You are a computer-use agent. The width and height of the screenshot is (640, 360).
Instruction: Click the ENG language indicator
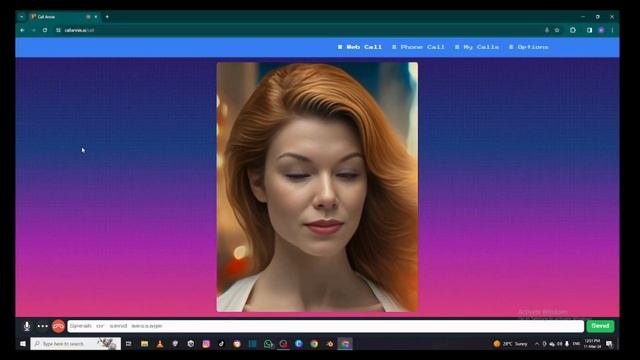[x=576, y=344]
